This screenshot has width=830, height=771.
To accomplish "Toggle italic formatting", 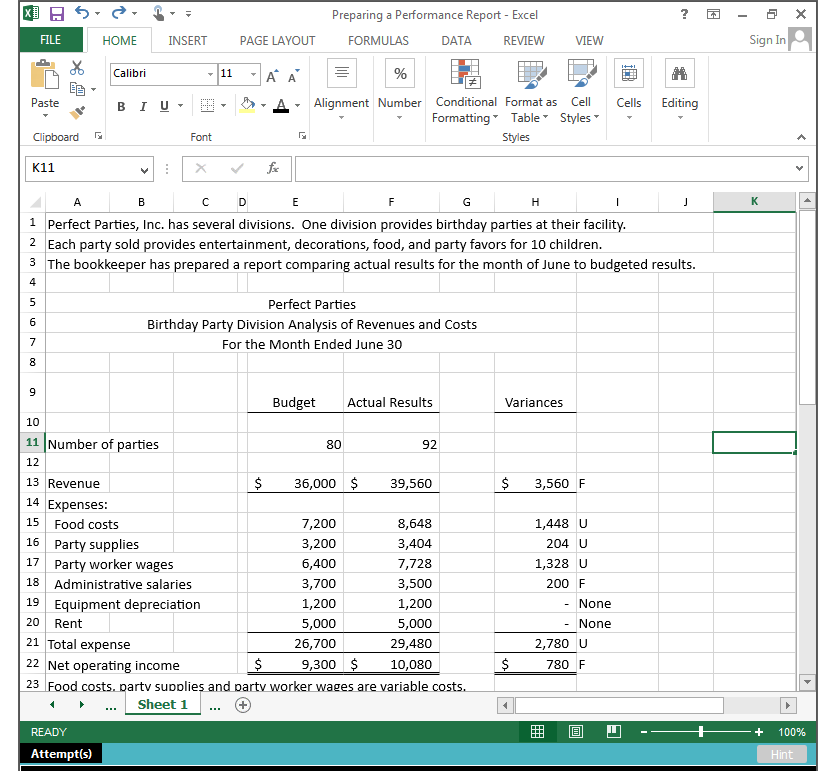I will pyautogui.click(x=141, y=105).
